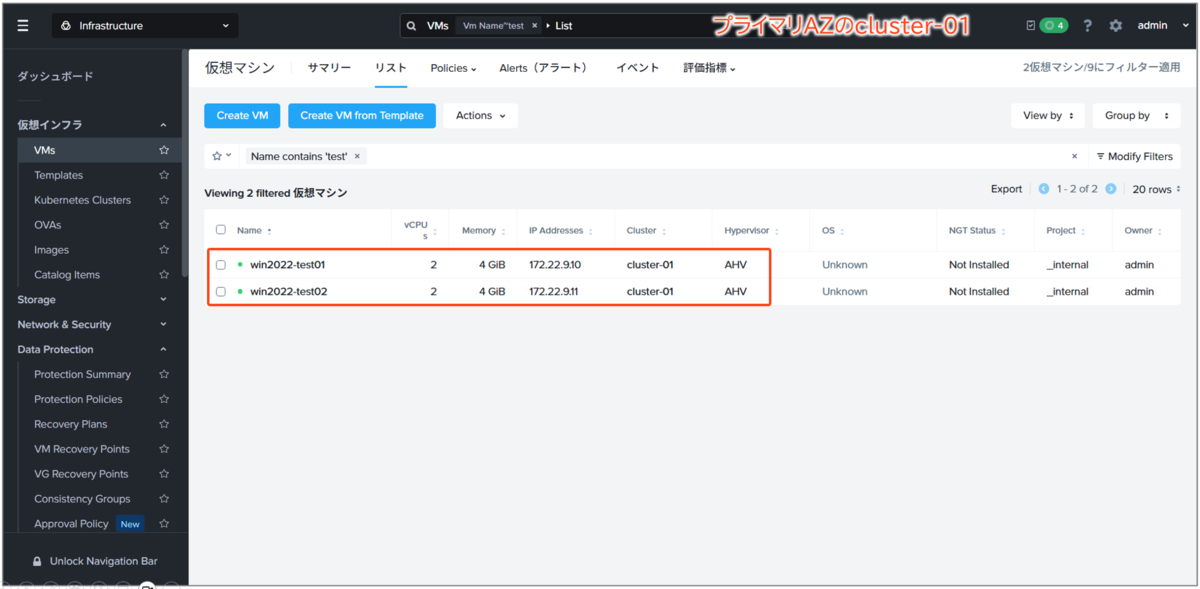Star the Catalog Items sidebar entry

(x=164, y=275)
